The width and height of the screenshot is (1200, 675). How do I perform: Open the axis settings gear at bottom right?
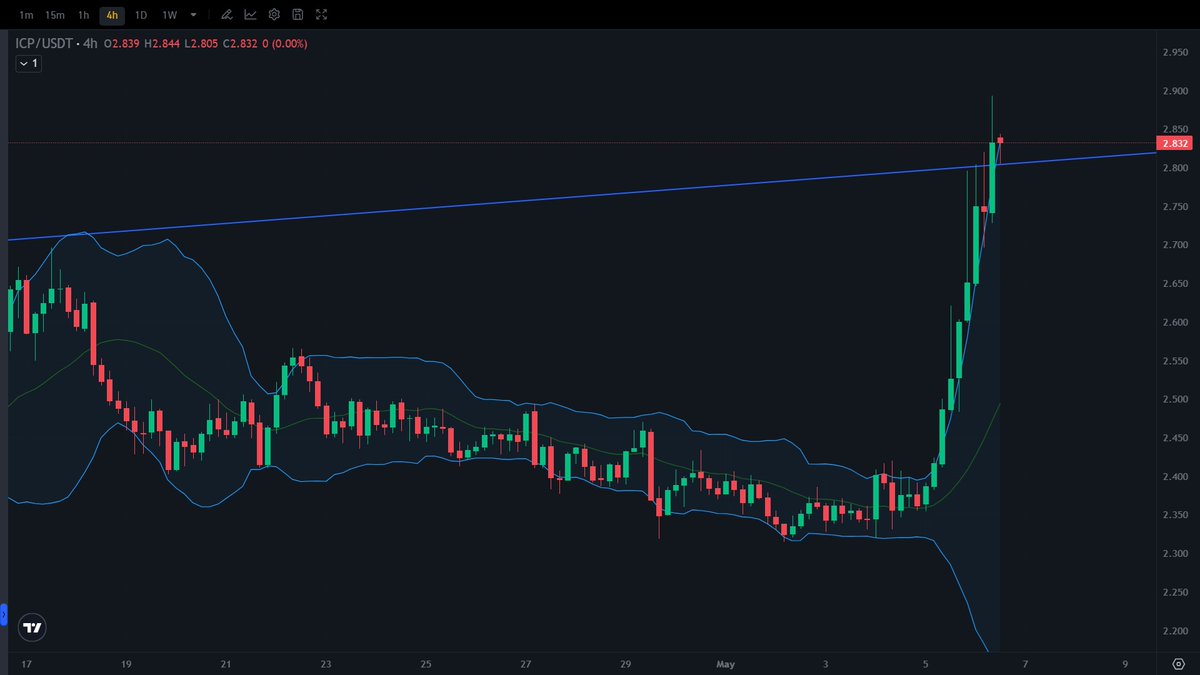tap(1178, 663)
